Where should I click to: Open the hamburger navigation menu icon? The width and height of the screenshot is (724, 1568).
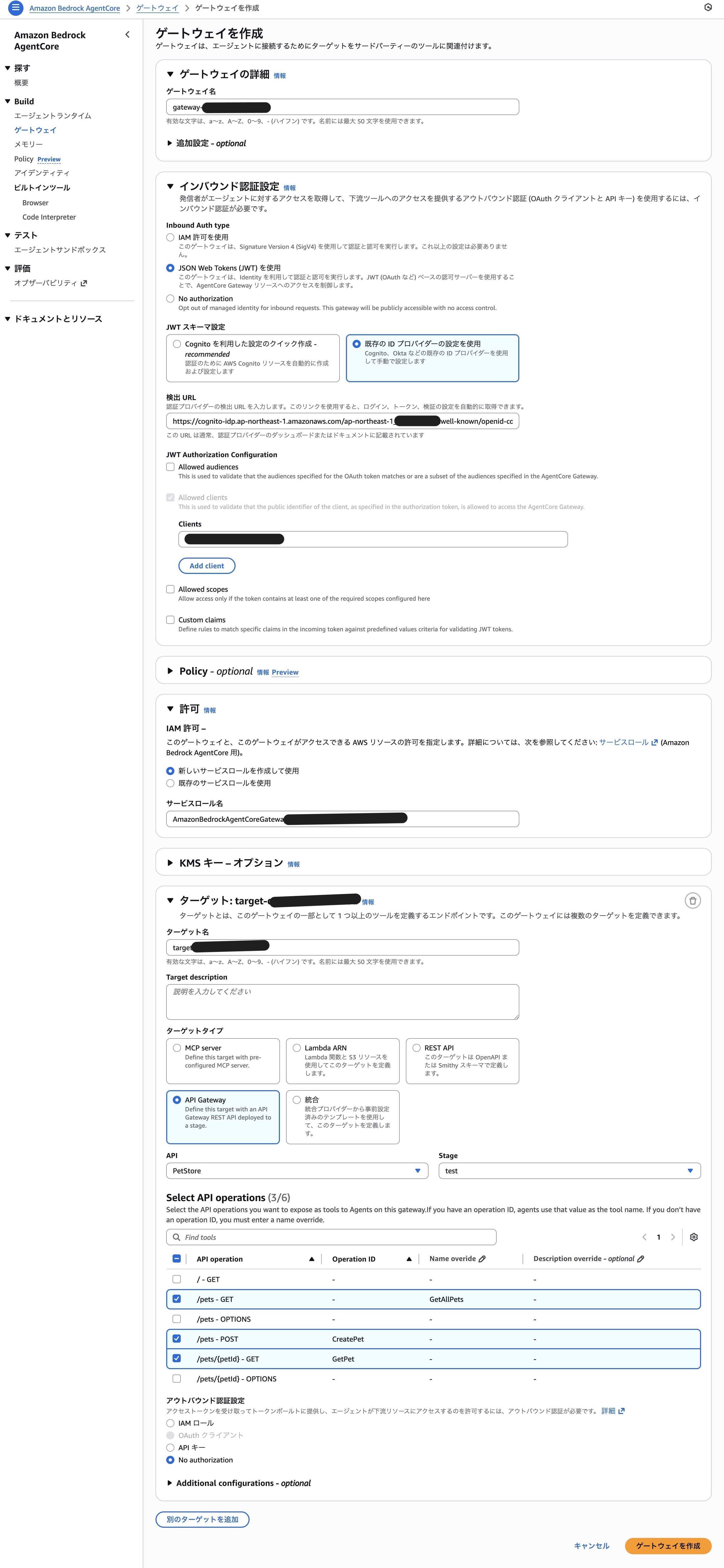click(16, 8)
